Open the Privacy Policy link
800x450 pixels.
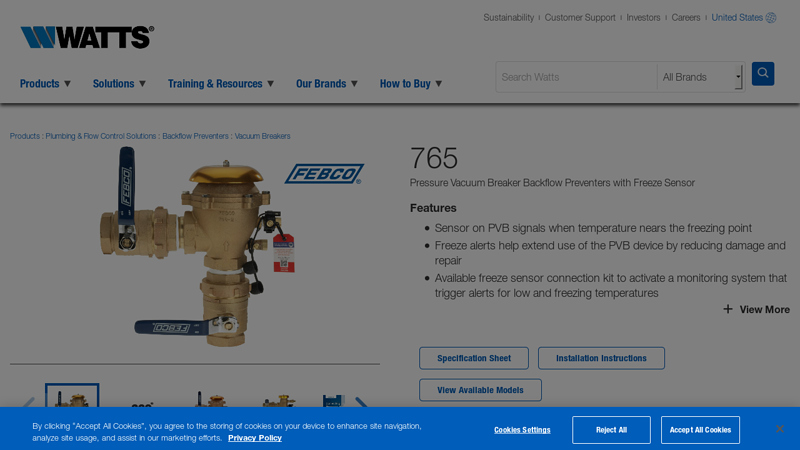point(255,438)
